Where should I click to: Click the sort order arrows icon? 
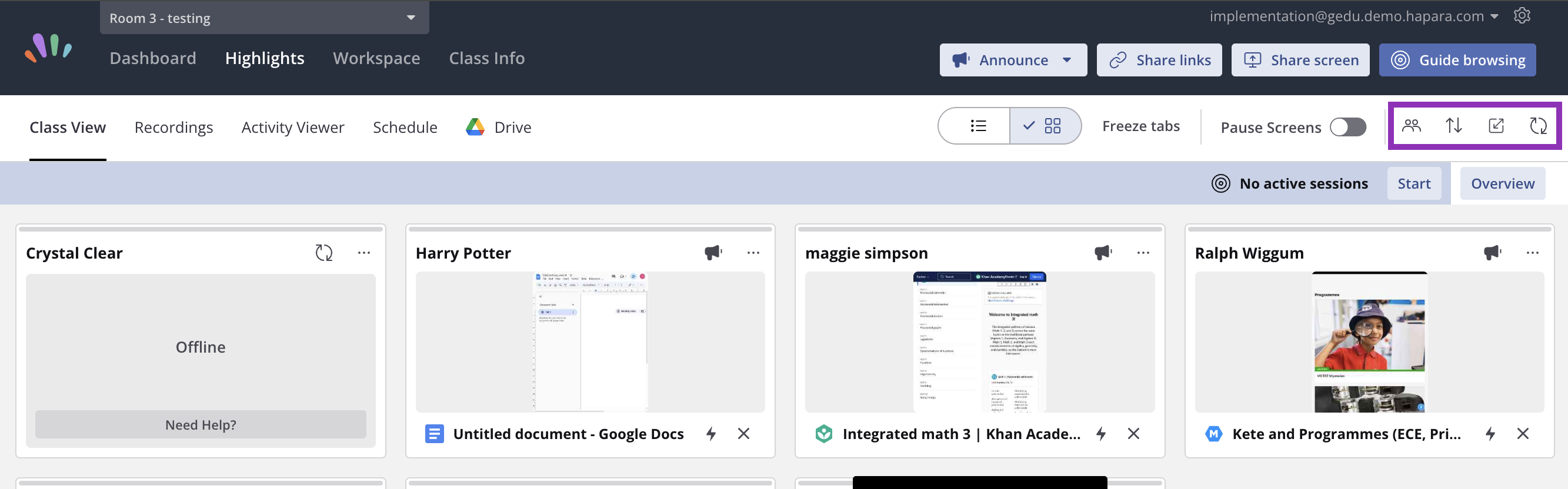pos(1453,126)
